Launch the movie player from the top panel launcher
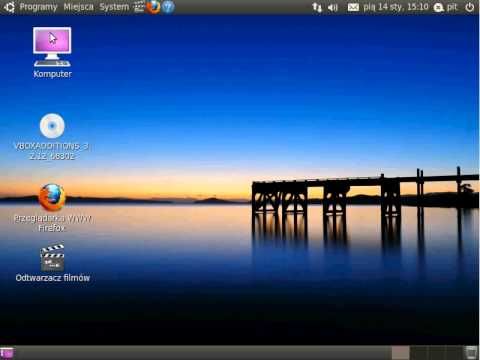Viewport: 480px width, 360px height. click(x=139, y=7)
